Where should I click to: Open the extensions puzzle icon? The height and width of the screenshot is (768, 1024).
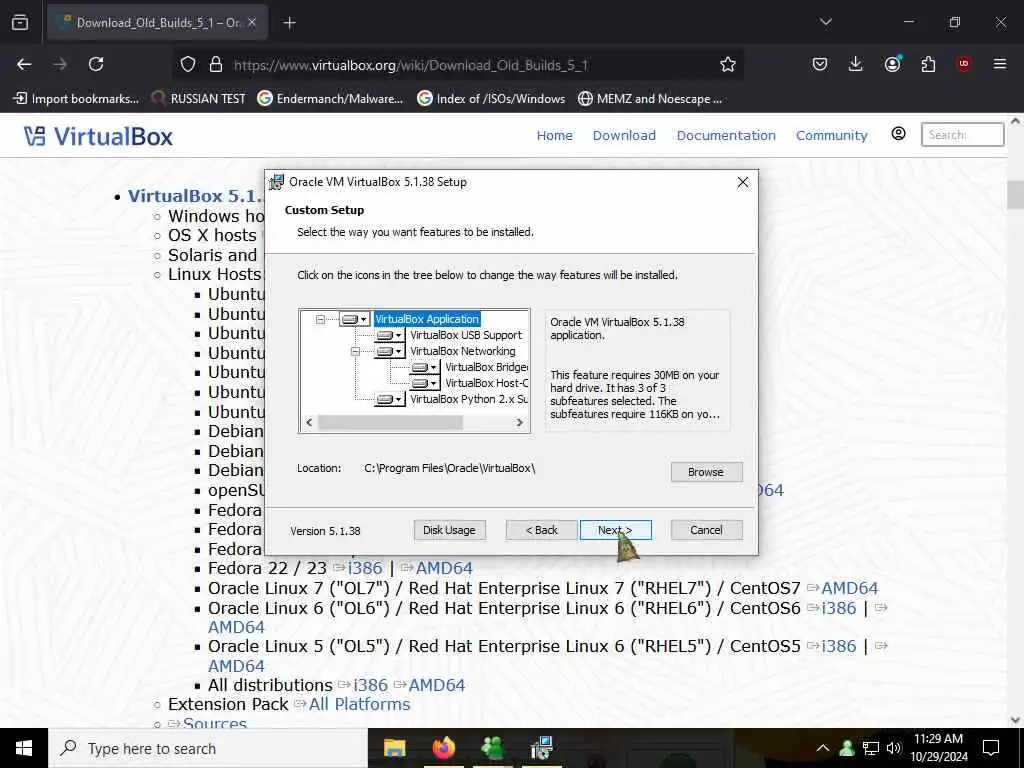(x=928, y=64)
